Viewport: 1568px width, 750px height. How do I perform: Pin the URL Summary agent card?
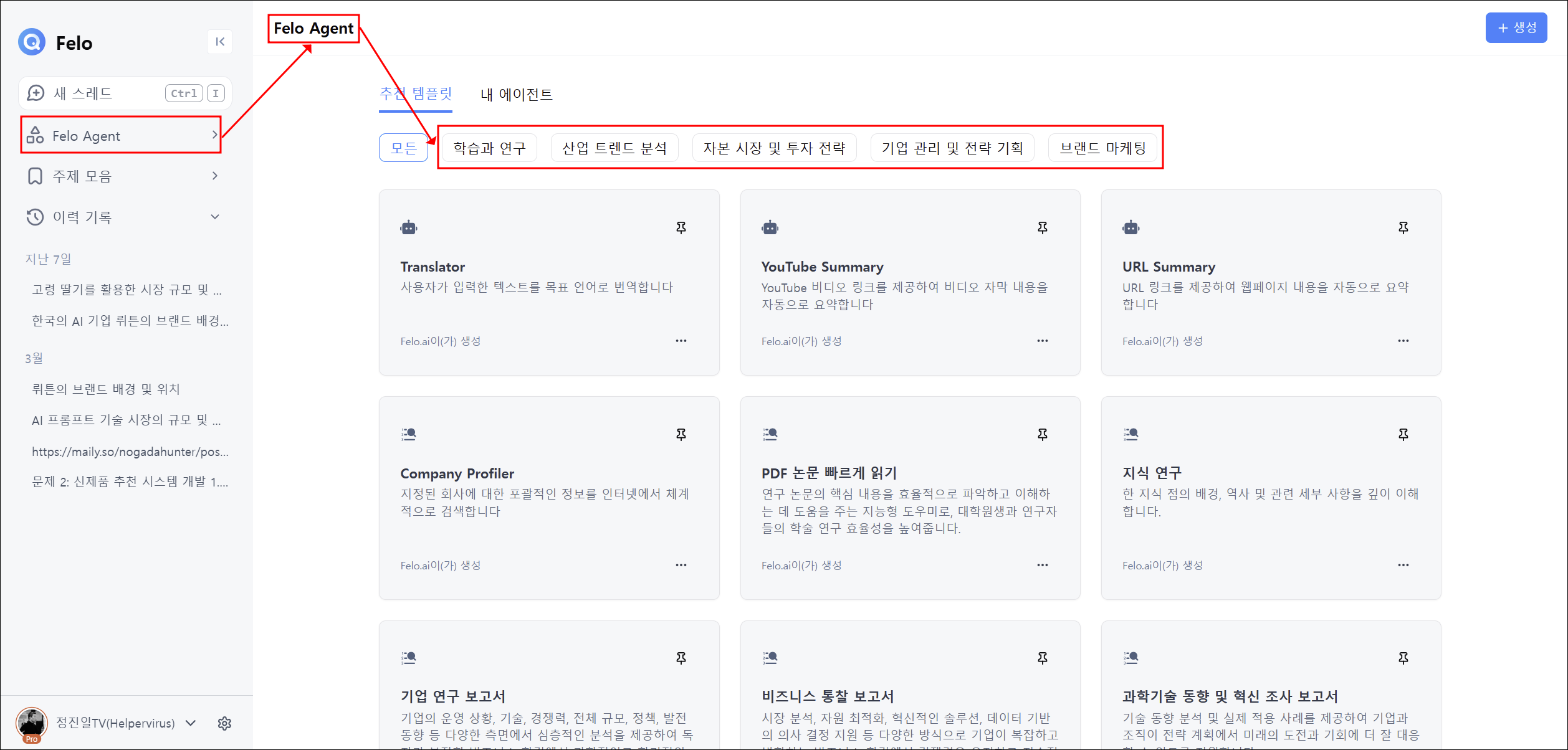[1403, 228]
